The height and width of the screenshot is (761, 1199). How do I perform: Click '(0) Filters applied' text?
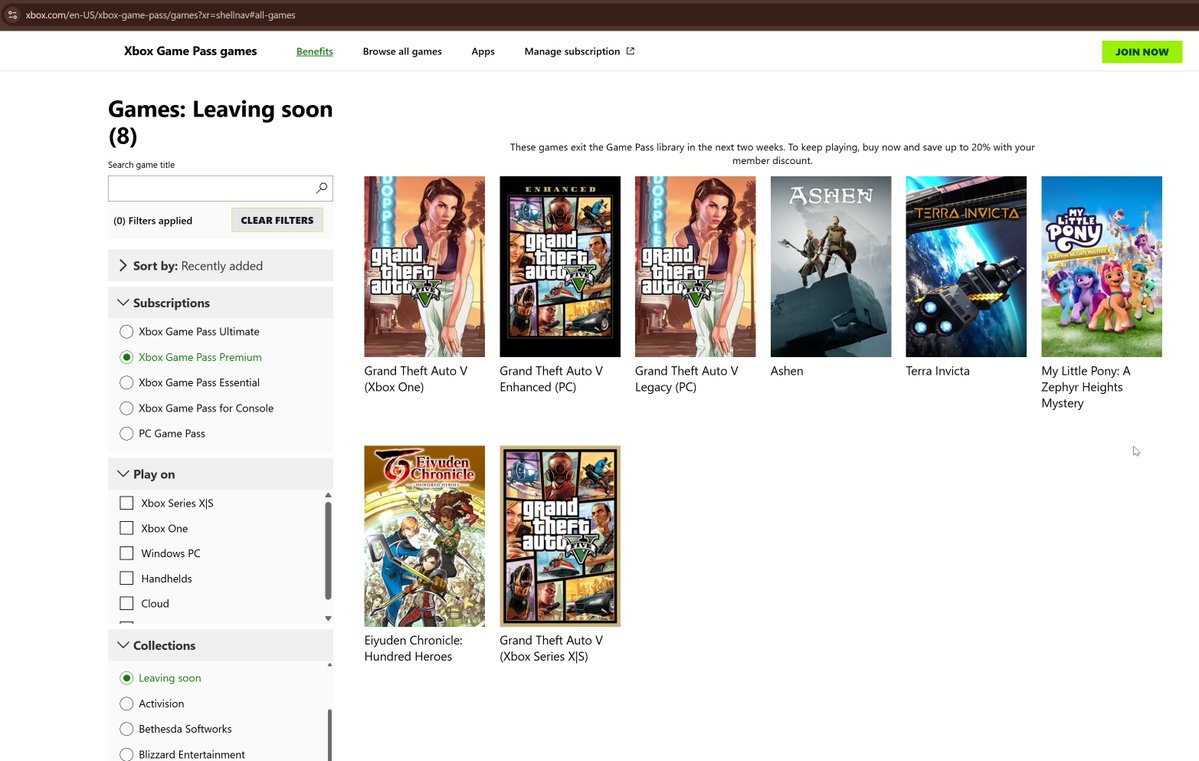[x=153, y=220]
